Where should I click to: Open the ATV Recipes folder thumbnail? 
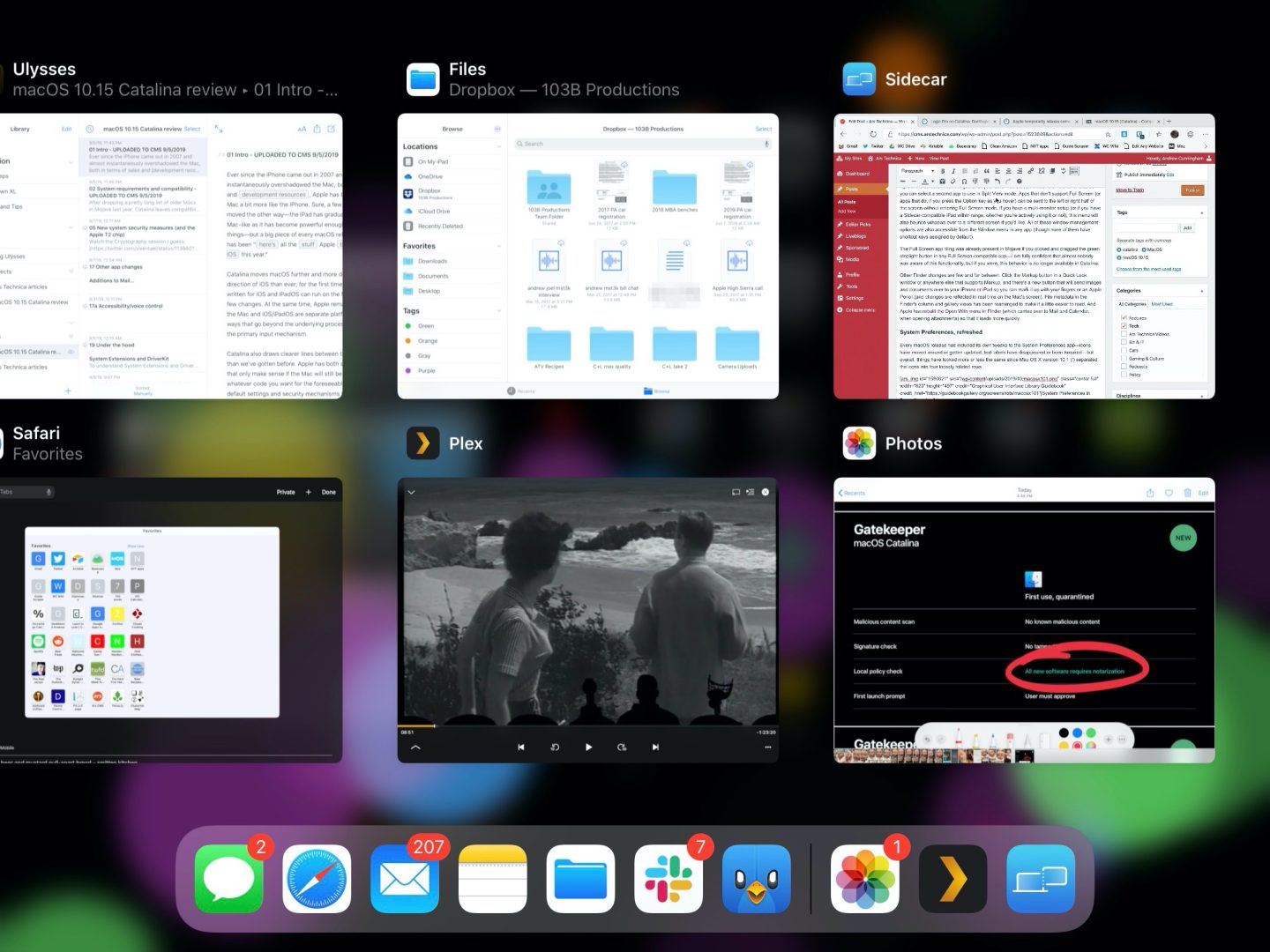point(549,345)
